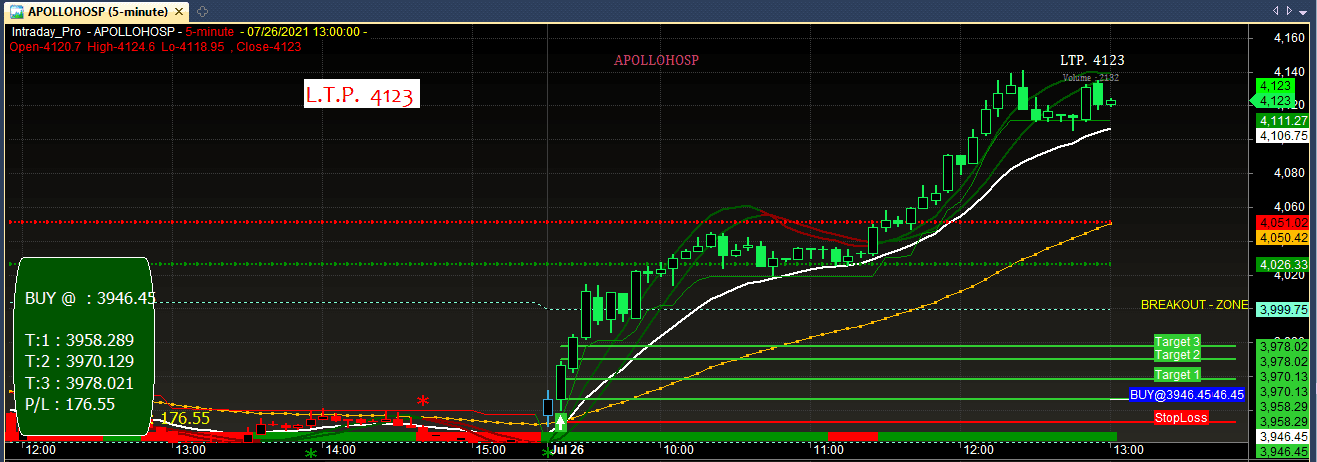Click the red 4,051.02 price axis tag
Viewport: 1317px width, 462px height.
[1281, 222]
